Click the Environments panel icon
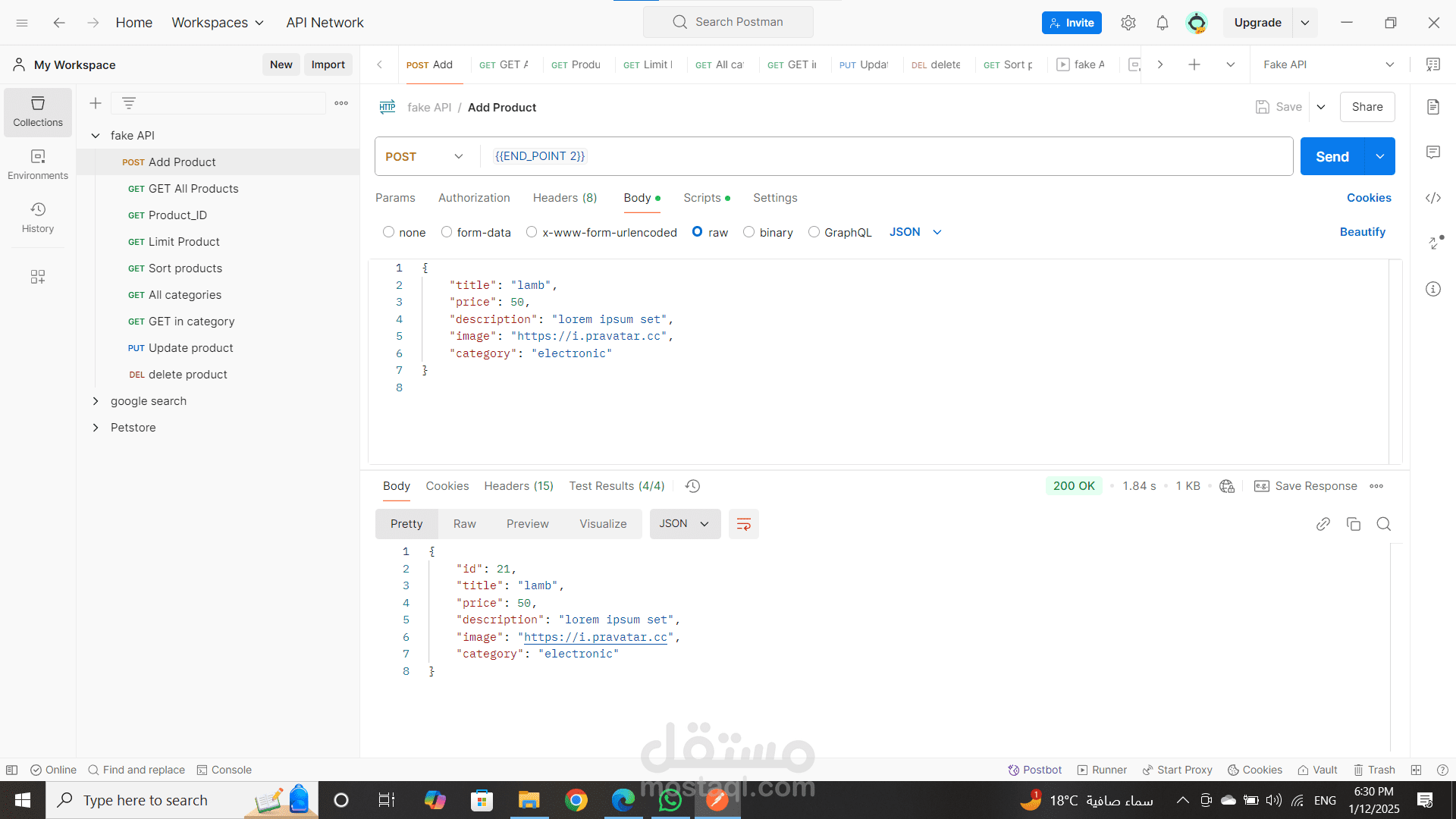The image size is (1456, 819). (x=38, y=163)
